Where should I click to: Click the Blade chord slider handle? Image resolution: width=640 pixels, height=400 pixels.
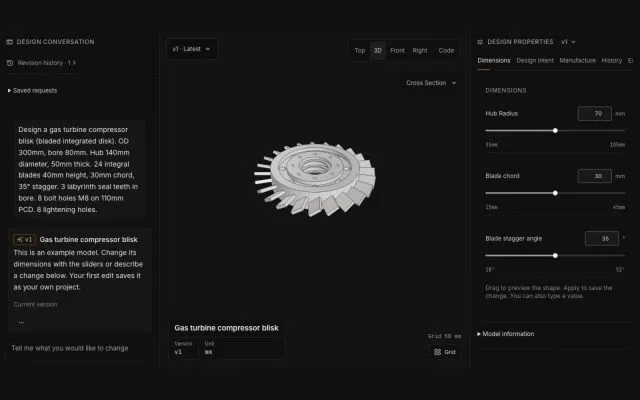pos(555,193)
